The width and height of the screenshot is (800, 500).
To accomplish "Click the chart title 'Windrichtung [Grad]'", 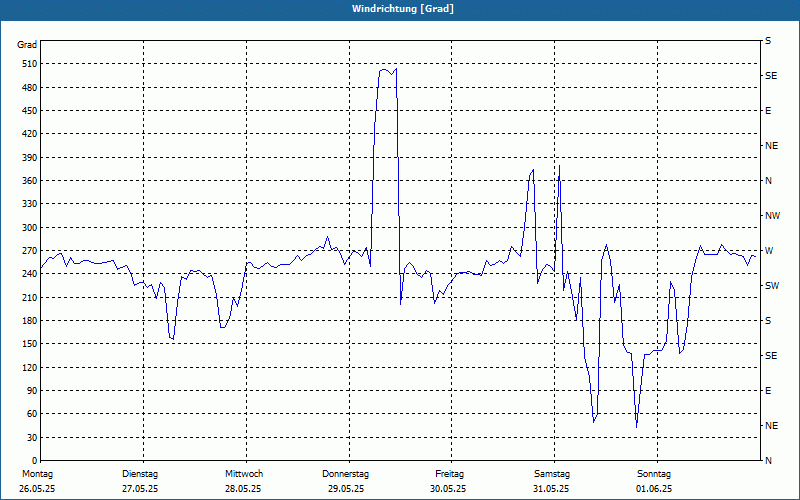I will pyautogui.click(x=403, y=9).
